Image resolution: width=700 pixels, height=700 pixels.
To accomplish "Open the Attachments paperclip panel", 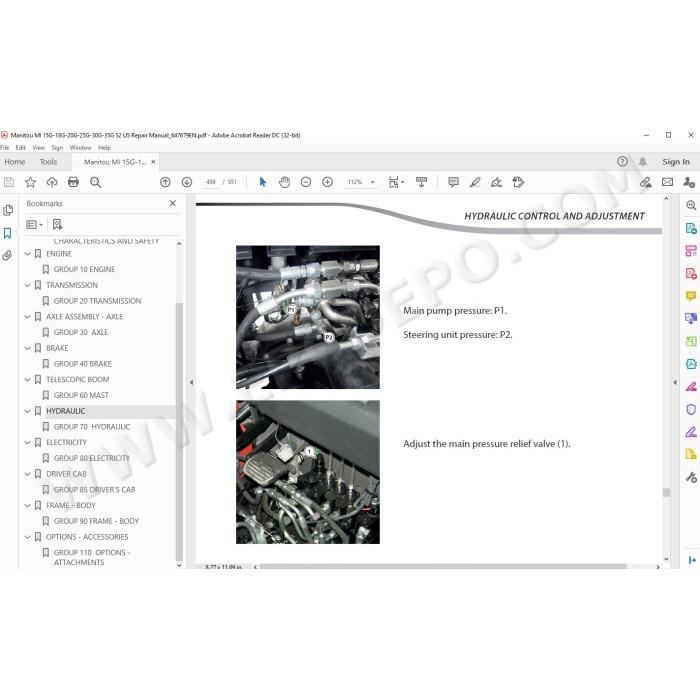I will click(8, 255).
